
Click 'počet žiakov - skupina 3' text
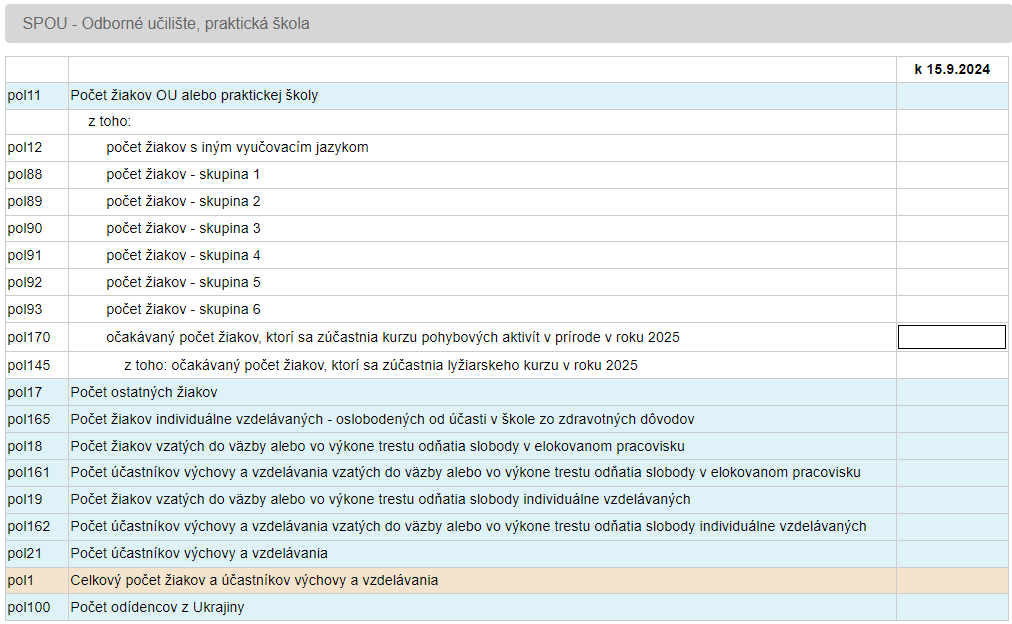[x=183, y=229]
